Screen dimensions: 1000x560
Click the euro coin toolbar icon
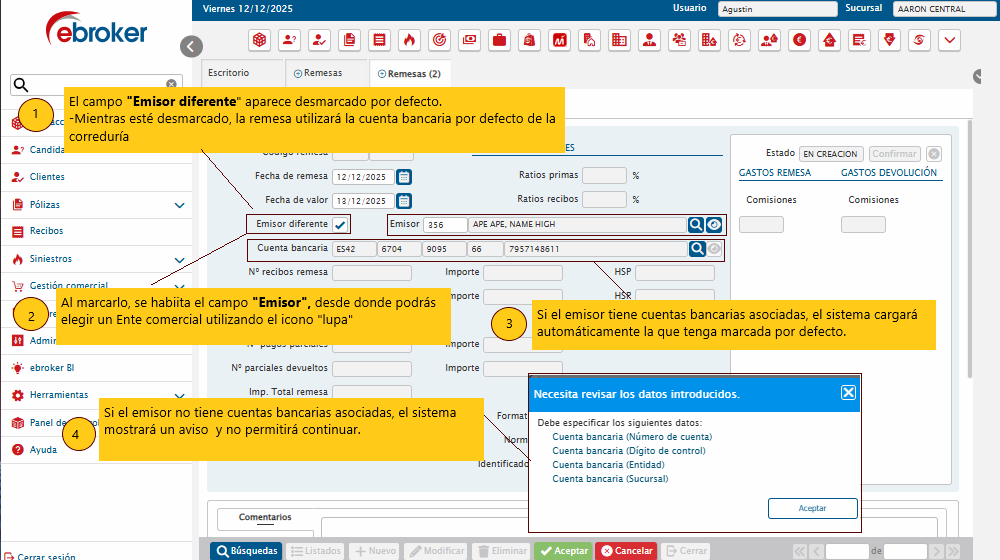click(799, 40)
